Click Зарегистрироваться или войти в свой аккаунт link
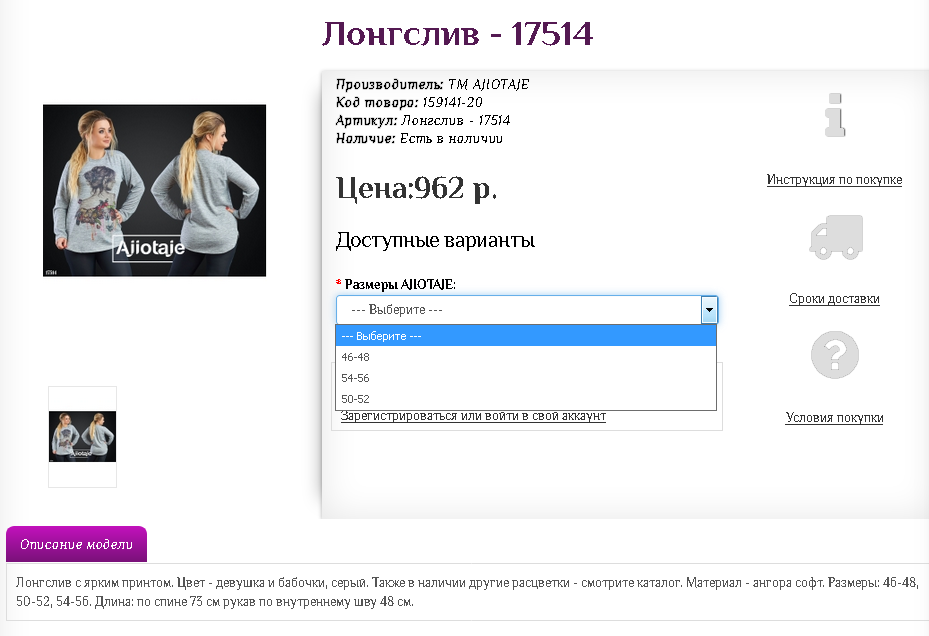The height and width of the screenshot is (636, 929). [x=473, y=416]
